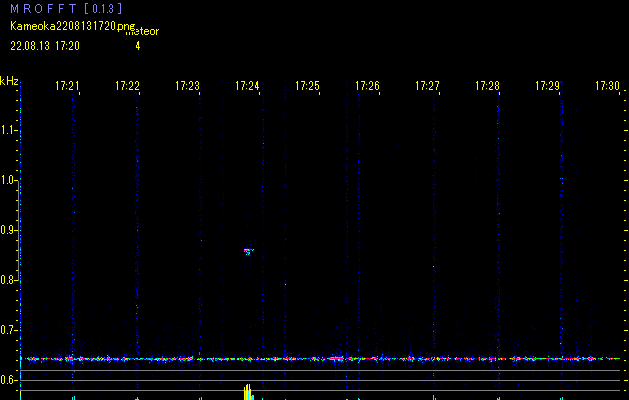Viewport: 629px width, 400px height.
Task: Click the 17:30 time marker
Action: [607, 86]
